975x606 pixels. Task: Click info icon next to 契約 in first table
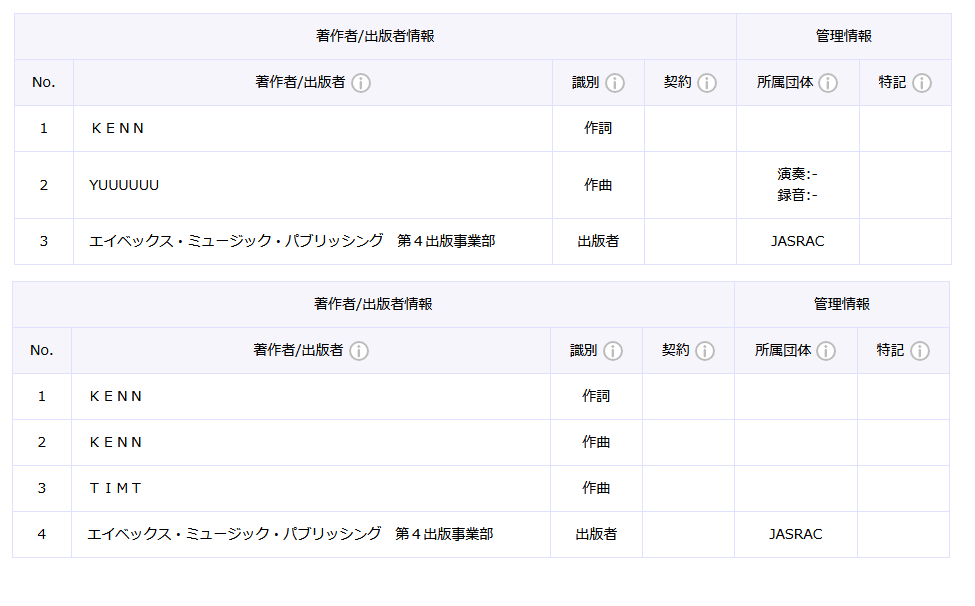pyautogui.click(x=706, y=83)
